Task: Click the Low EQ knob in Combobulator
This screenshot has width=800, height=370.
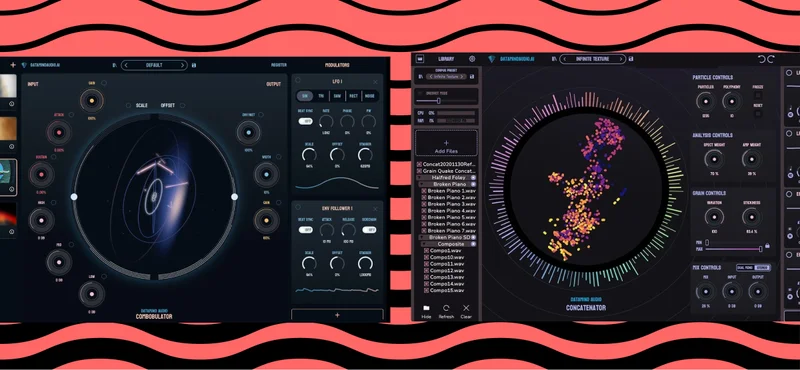Action: pos(92,294)
